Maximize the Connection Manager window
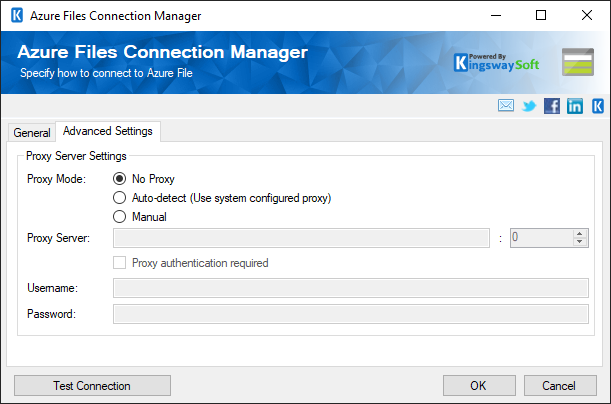This screenshot has height=404, width=611. (x=541, y=16)
